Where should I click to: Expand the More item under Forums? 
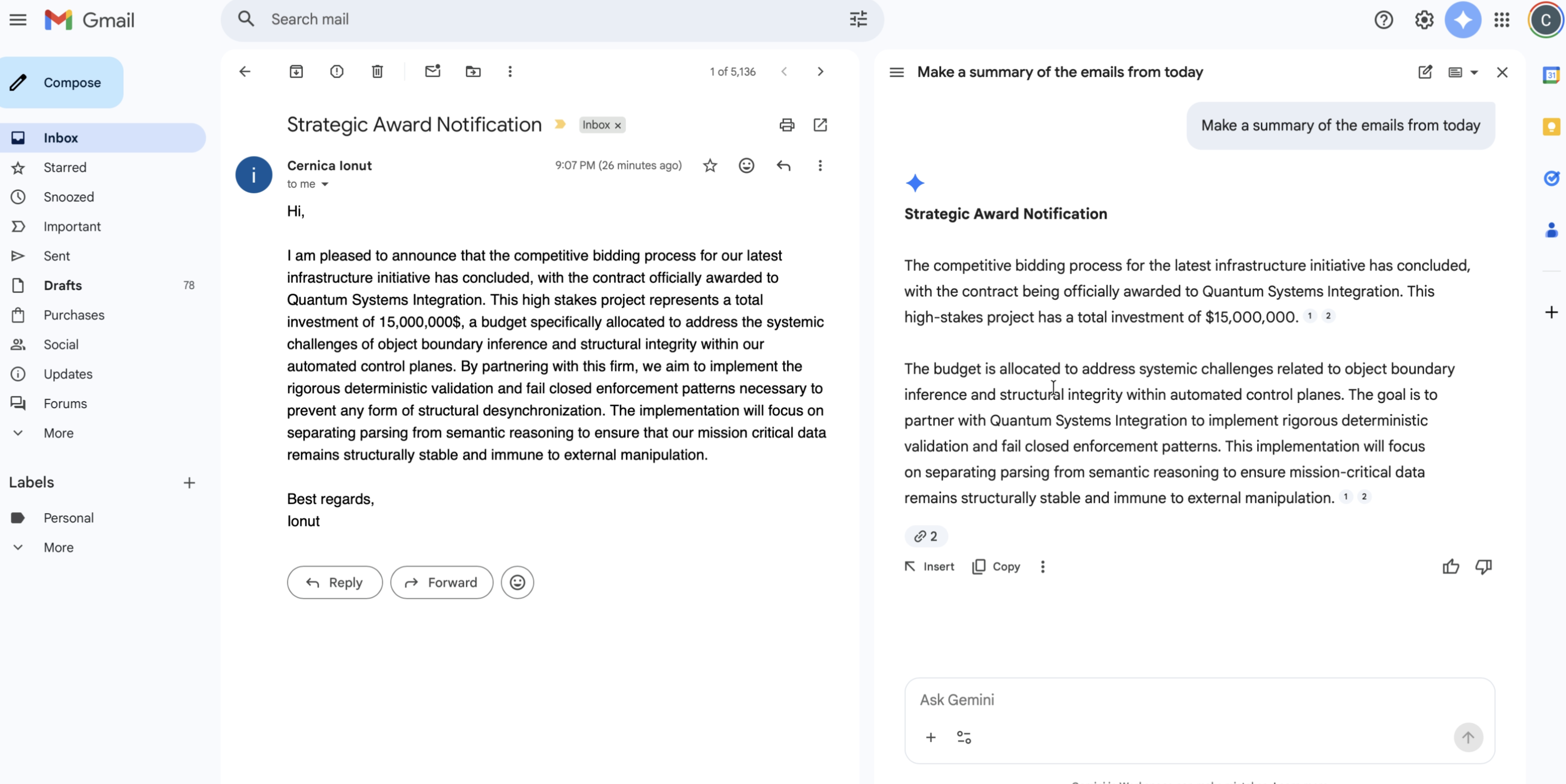point(58,433)
